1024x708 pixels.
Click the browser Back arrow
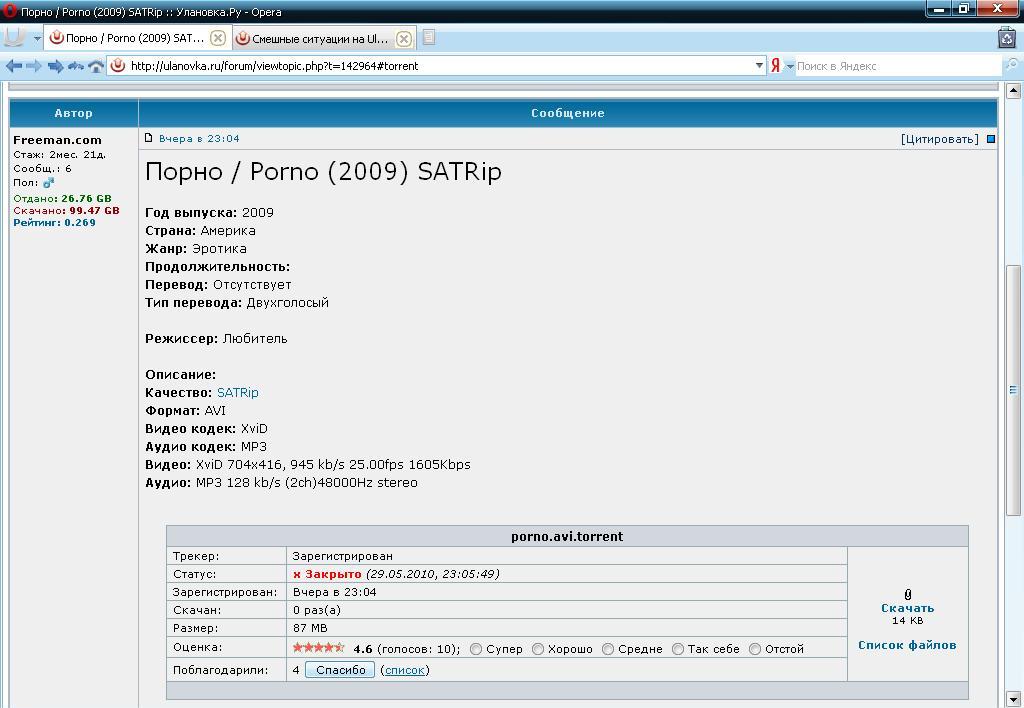[x=13, y=66]
